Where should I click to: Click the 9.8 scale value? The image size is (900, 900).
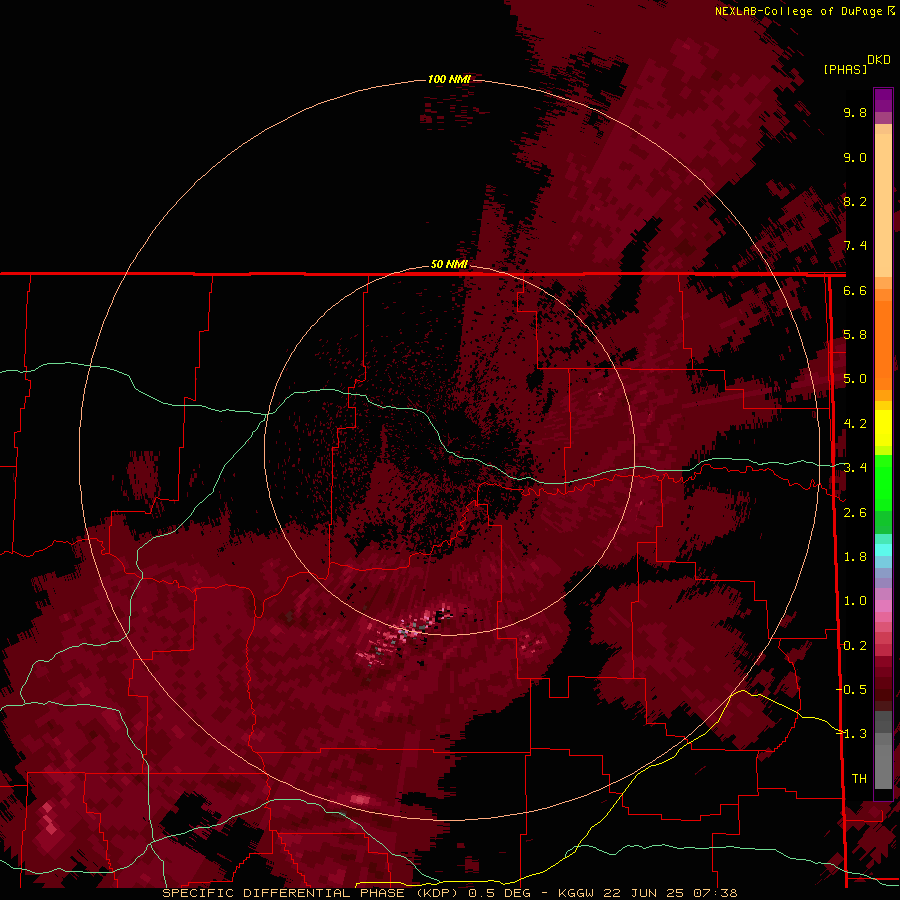pos(855,113)
